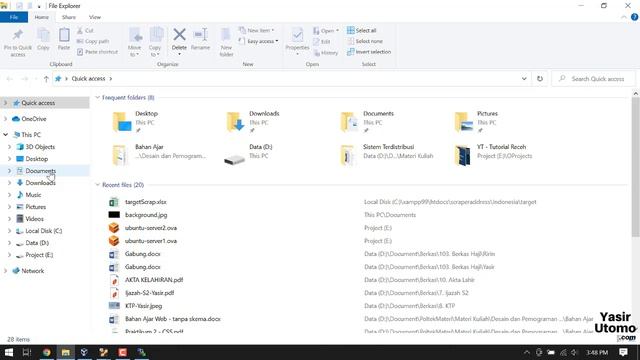Open the Action Center notification icon

point(623,352)
